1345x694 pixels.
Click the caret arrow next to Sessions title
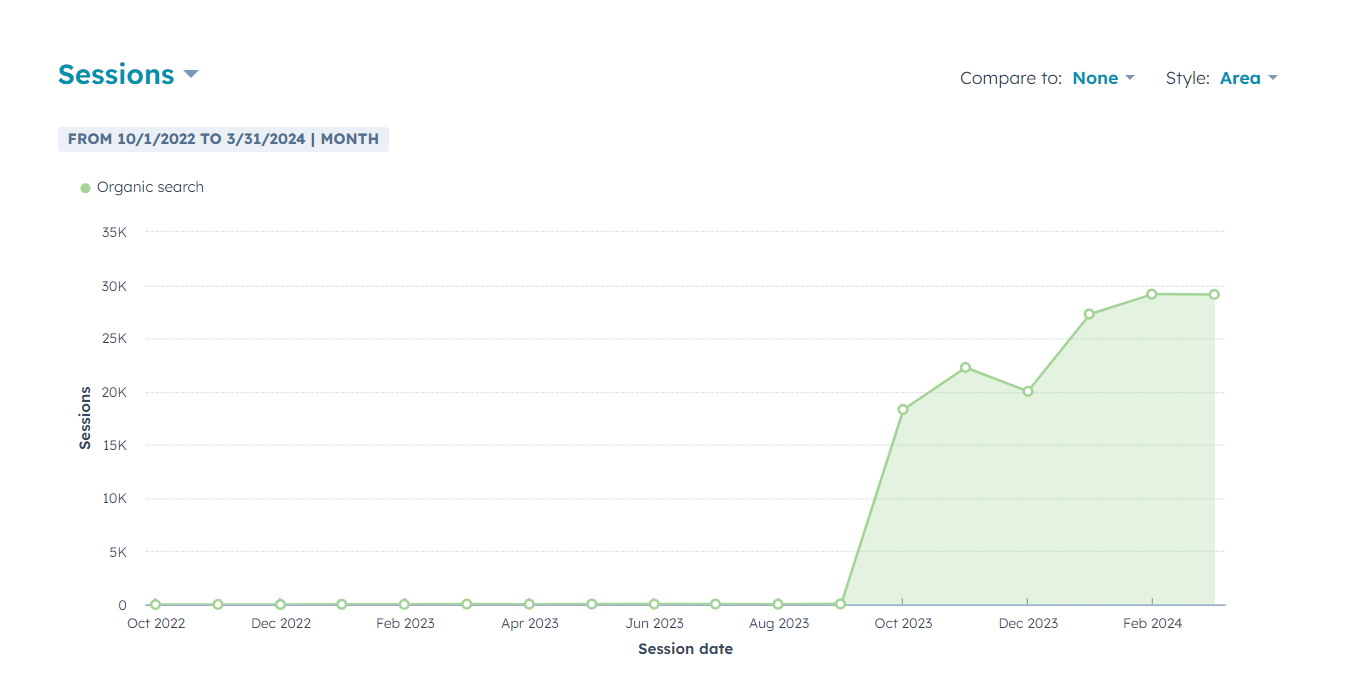click(x=191, y=75)
